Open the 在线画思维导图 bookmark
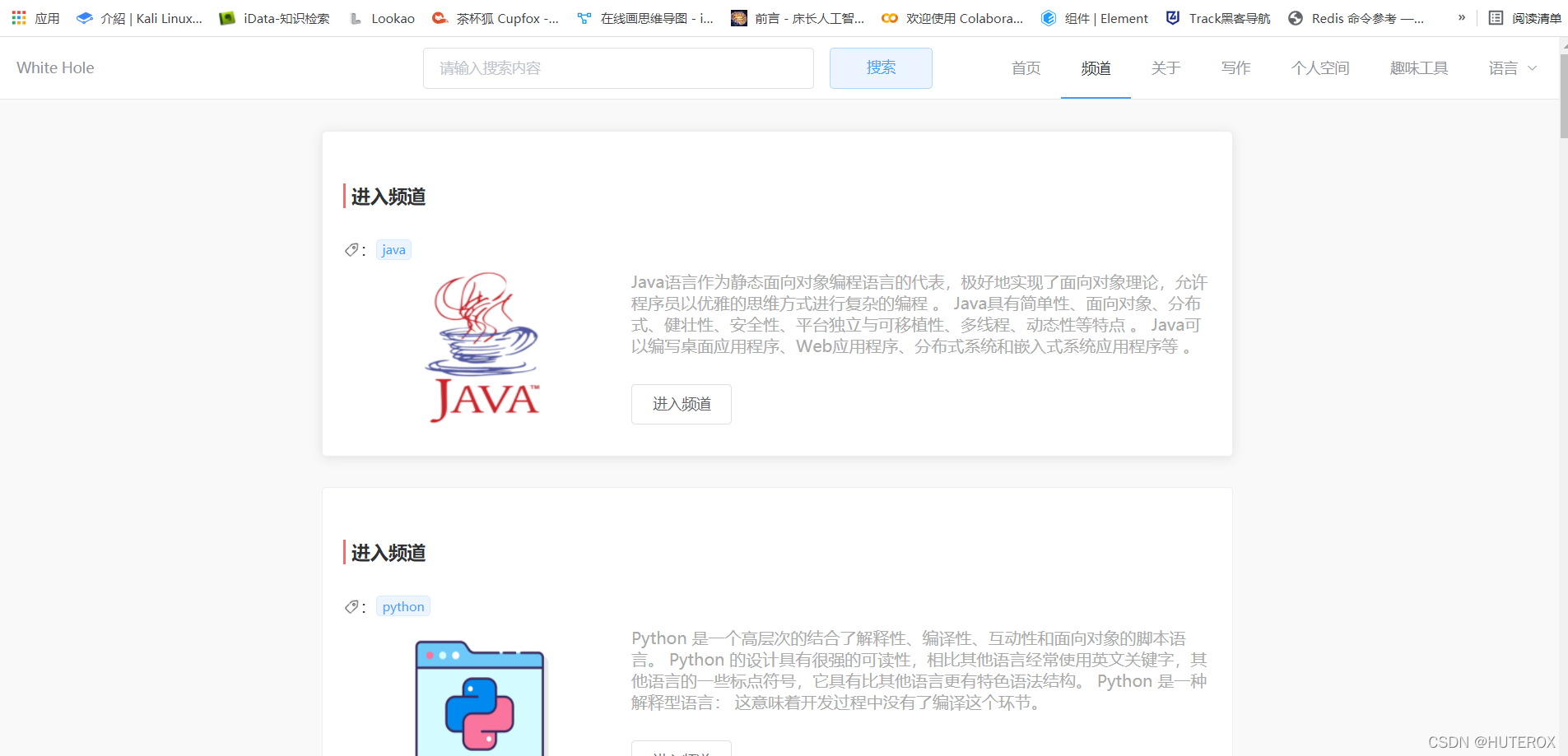This screenshot has width=1568, height=756. (645, 17)
